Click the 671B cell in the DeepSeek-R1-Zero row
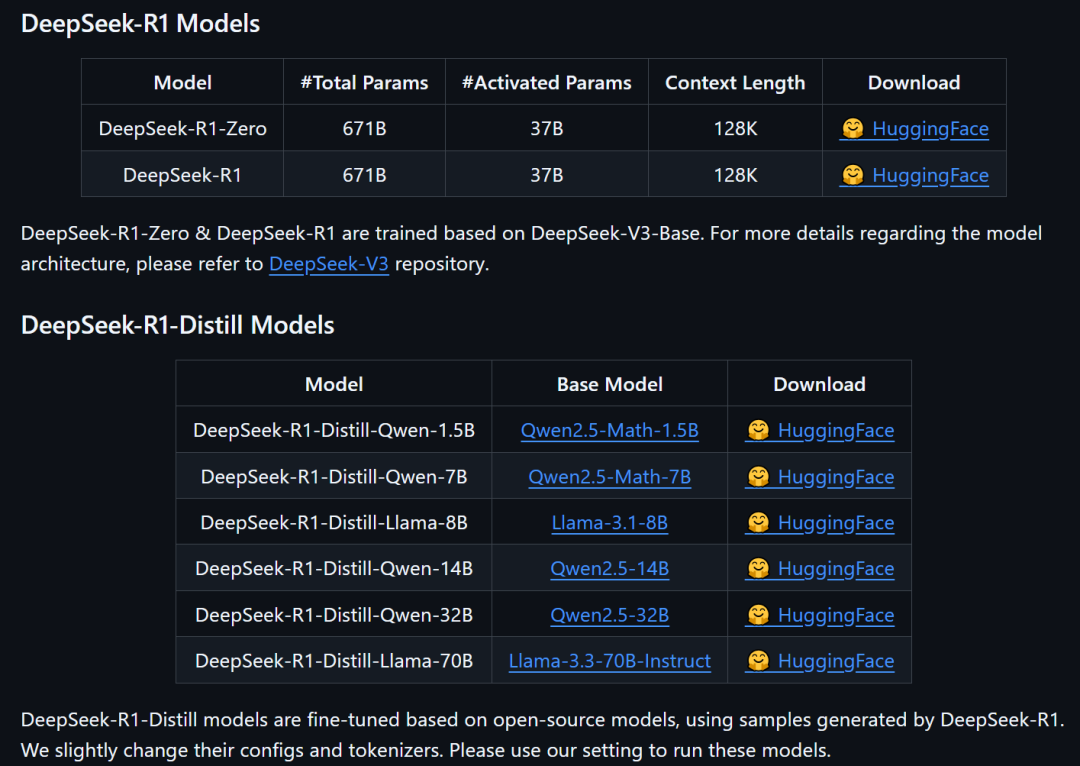 pos(364,128)
